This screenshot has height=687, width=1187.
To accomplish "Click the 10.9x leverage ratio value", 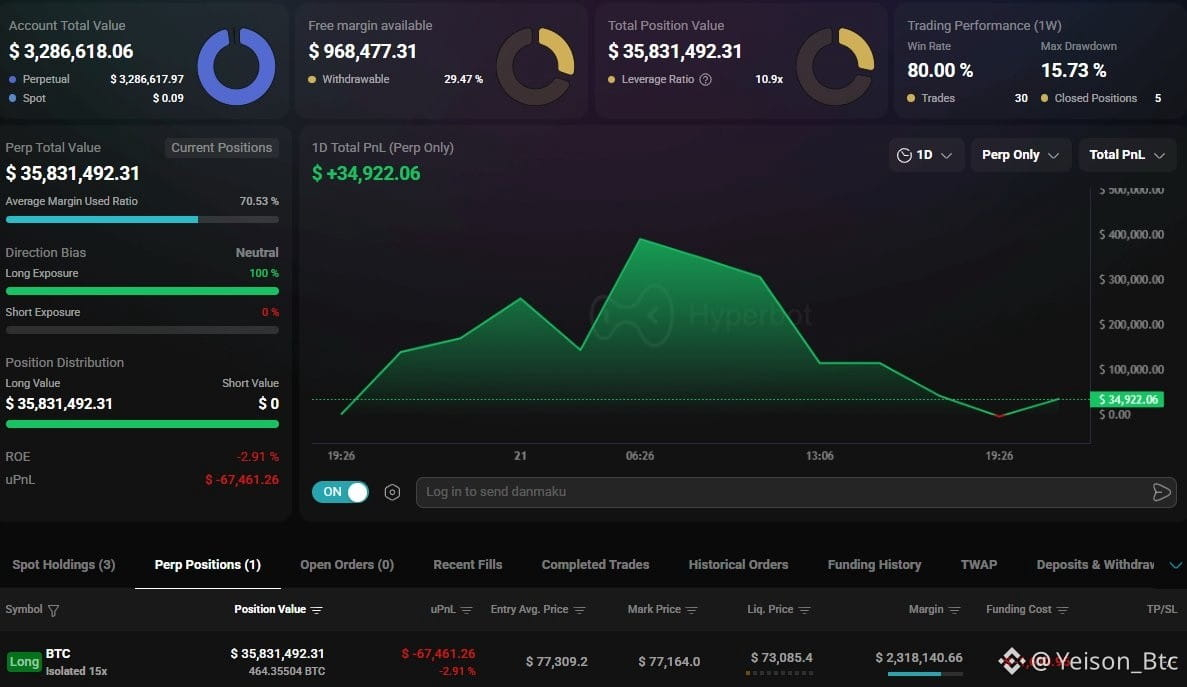I will [769, 79].
